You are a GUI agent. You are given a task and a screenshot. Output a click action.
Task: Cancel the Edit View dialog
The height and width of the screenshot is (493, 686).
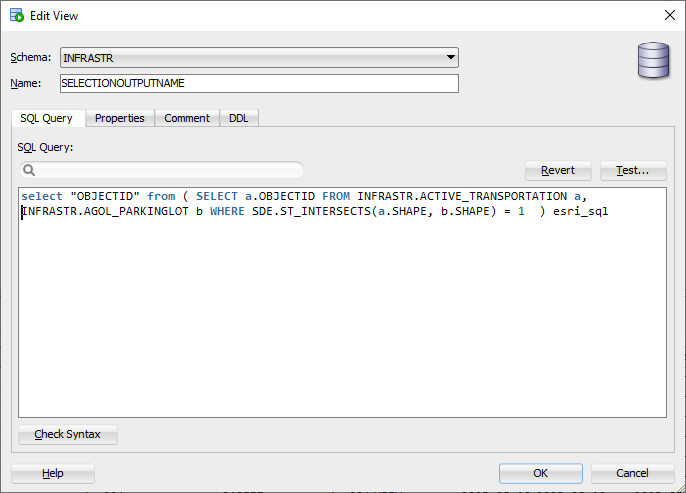(632, 473)
